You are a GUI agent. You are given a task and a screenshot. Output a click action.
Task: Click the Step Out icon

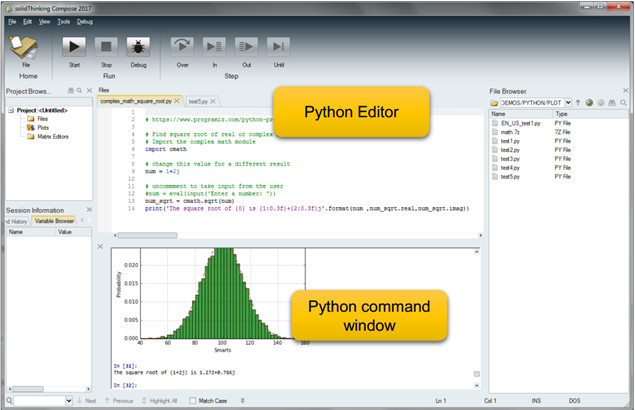(246, 46)
